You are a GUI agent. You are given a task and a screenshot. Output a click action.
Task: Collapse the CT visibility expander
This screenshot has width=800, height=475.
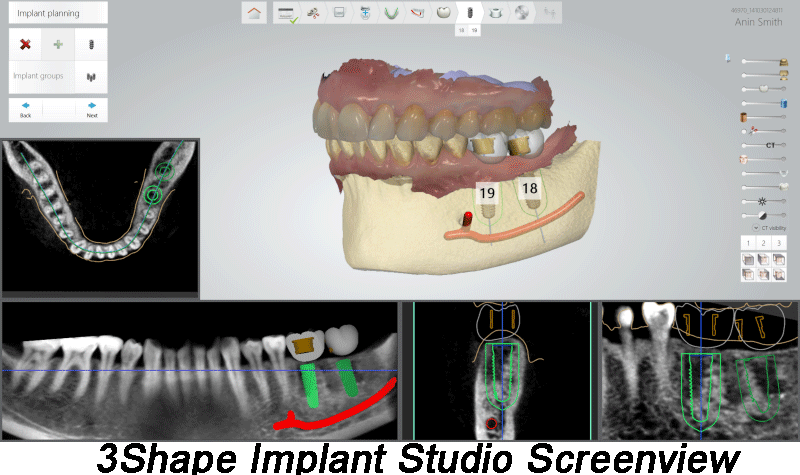(756, 228)
